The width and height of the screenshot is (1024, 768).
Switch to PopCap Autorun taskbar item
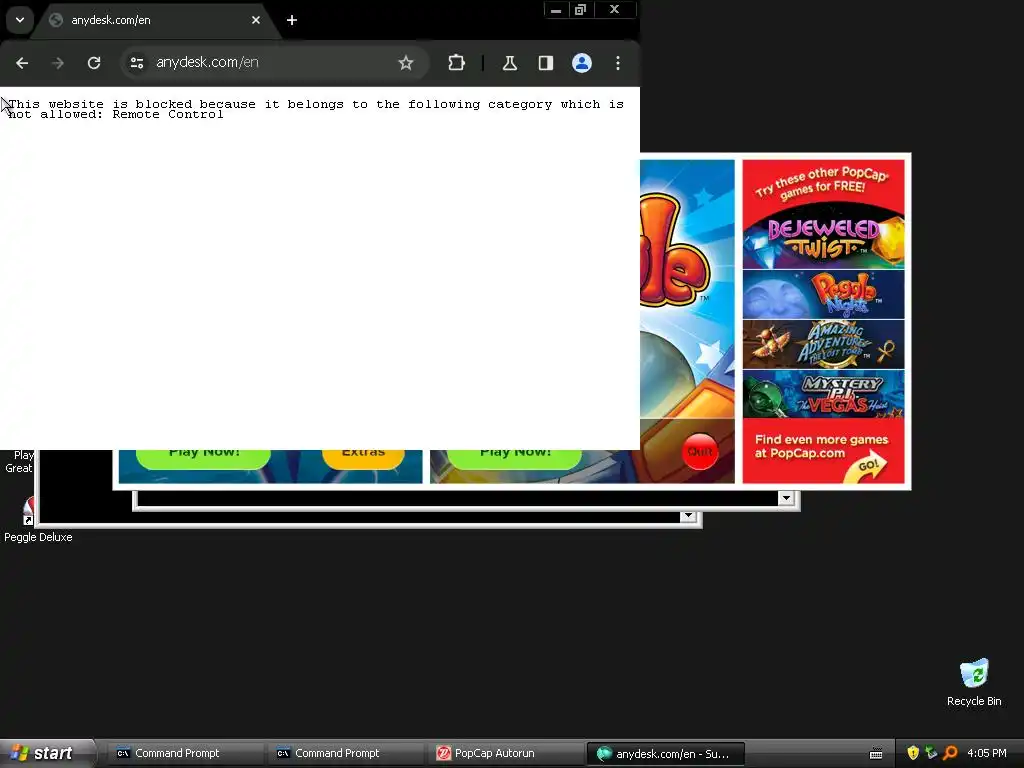[505, 754]
